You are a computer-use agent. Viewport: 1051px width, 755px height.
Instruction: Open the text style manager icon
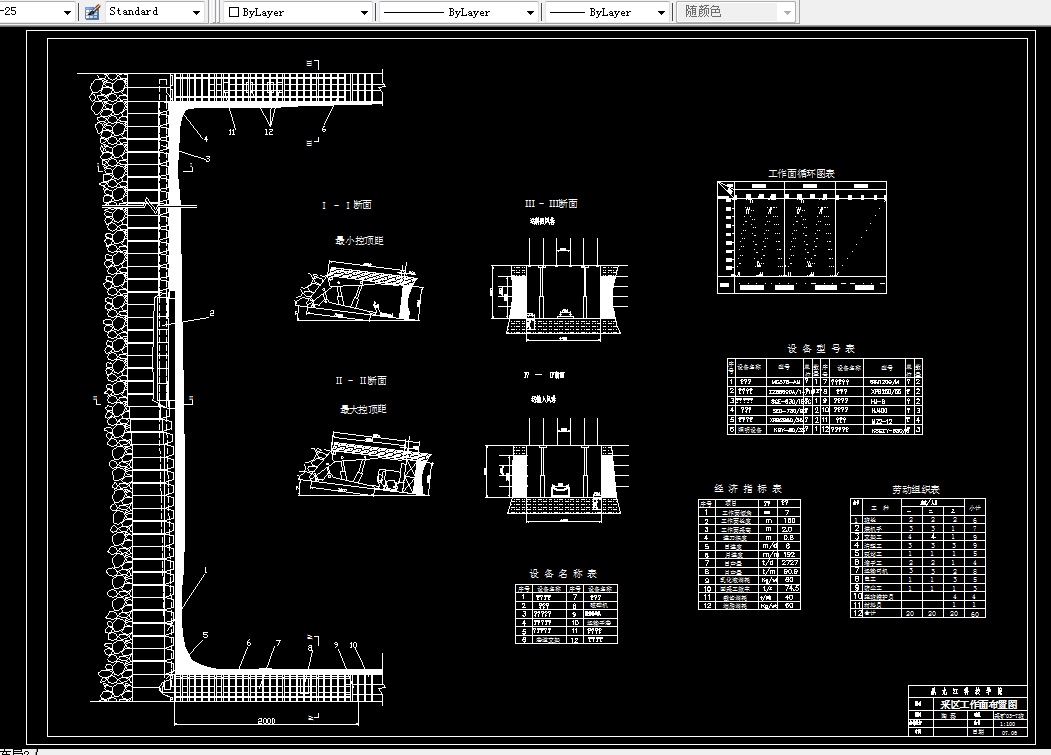click(x=92, y=12)
